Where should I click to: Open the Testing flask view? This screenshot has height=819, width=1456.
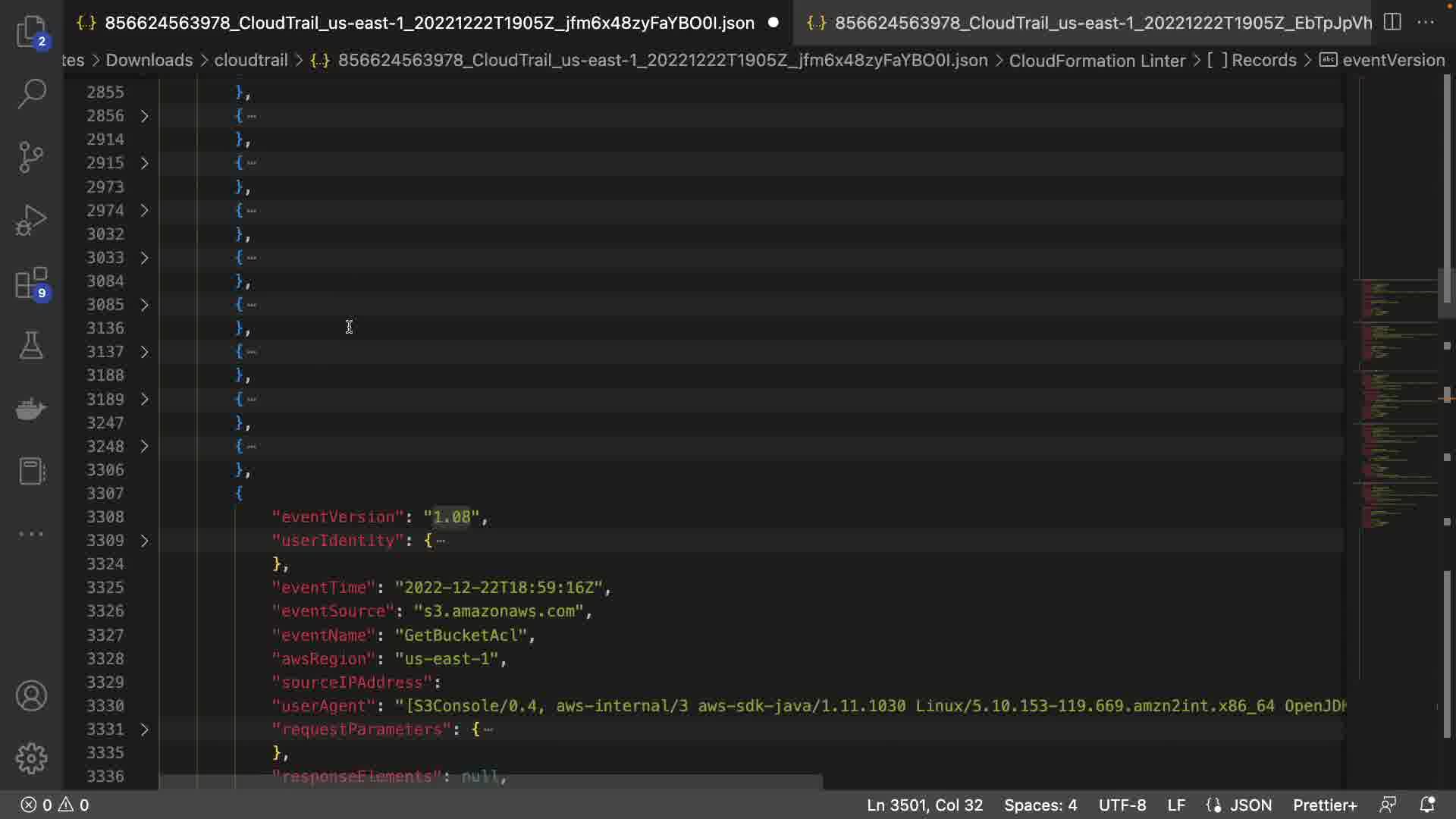pos(31,346)
